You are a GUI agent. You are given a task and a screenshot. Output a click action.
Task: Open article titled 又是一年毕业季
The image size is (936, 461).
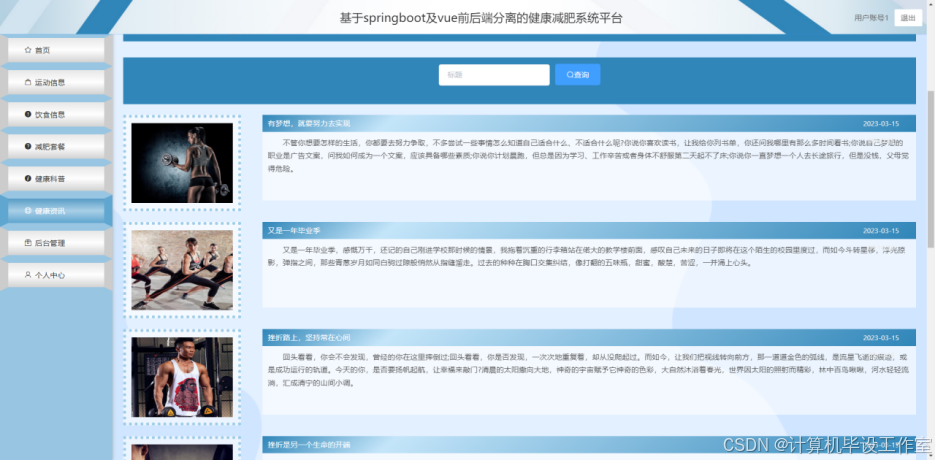tap(294, 230)
